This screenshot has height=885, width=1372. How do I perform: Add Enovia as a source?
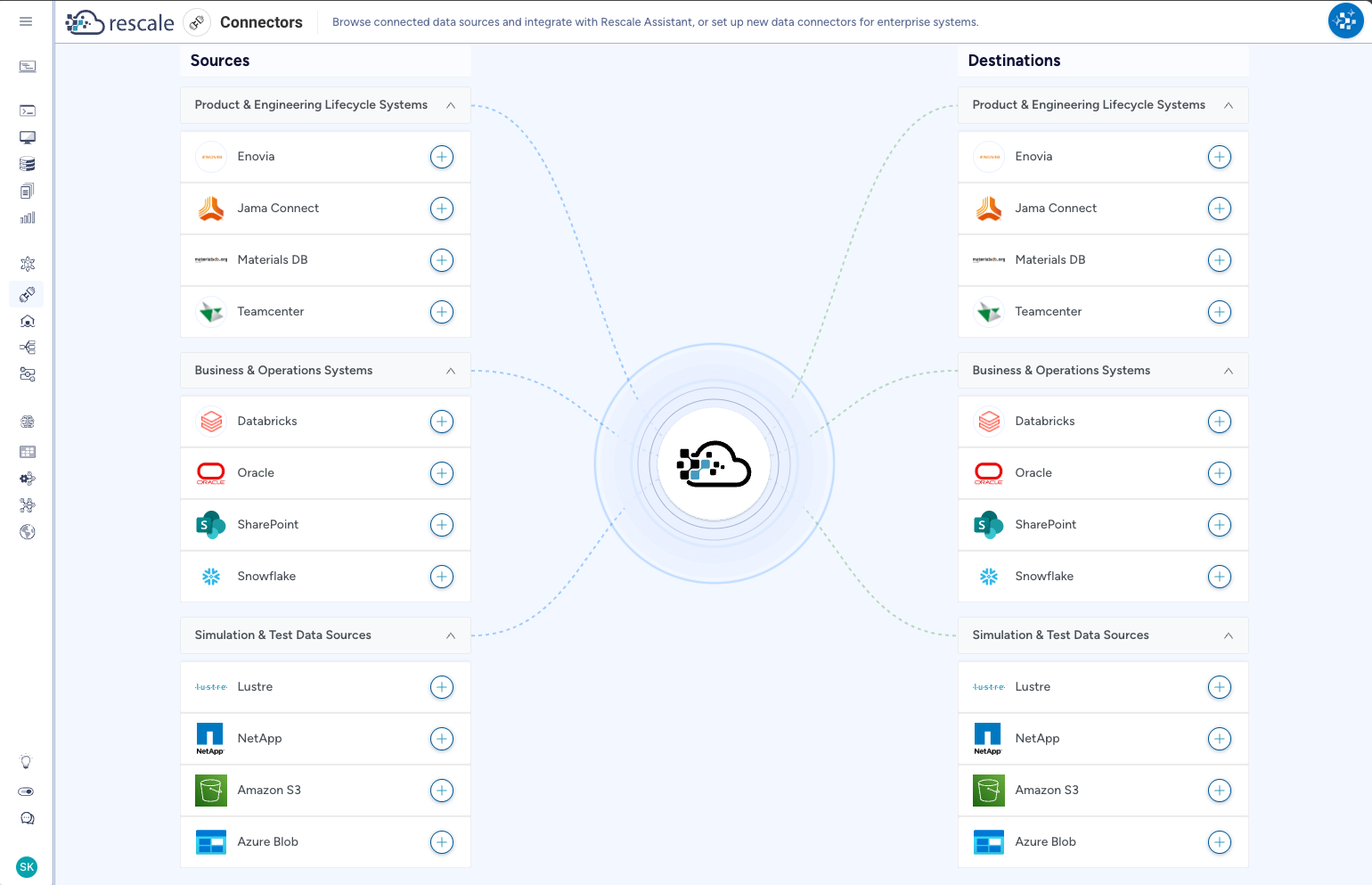442,157
